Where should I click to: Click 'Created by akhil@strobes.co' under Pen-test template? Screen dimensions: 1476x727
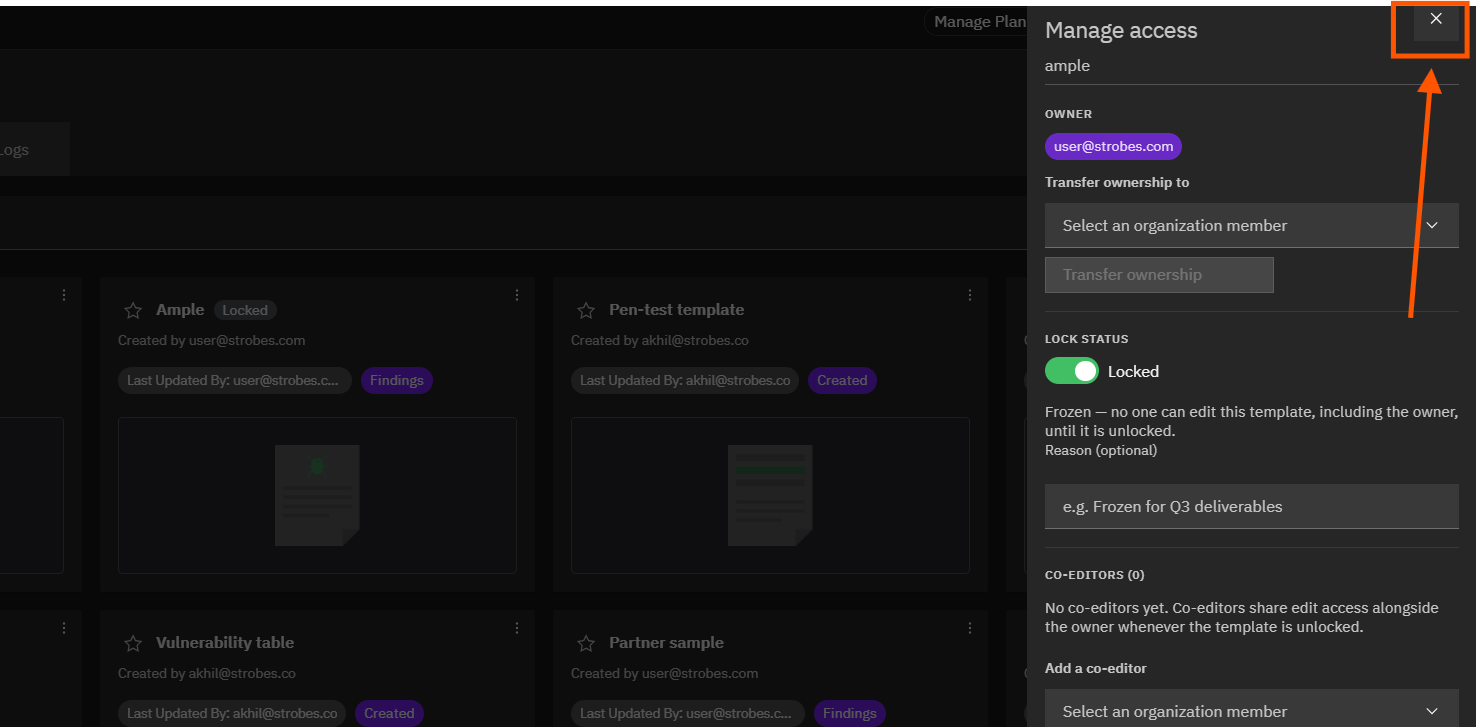tap(660, 340)
